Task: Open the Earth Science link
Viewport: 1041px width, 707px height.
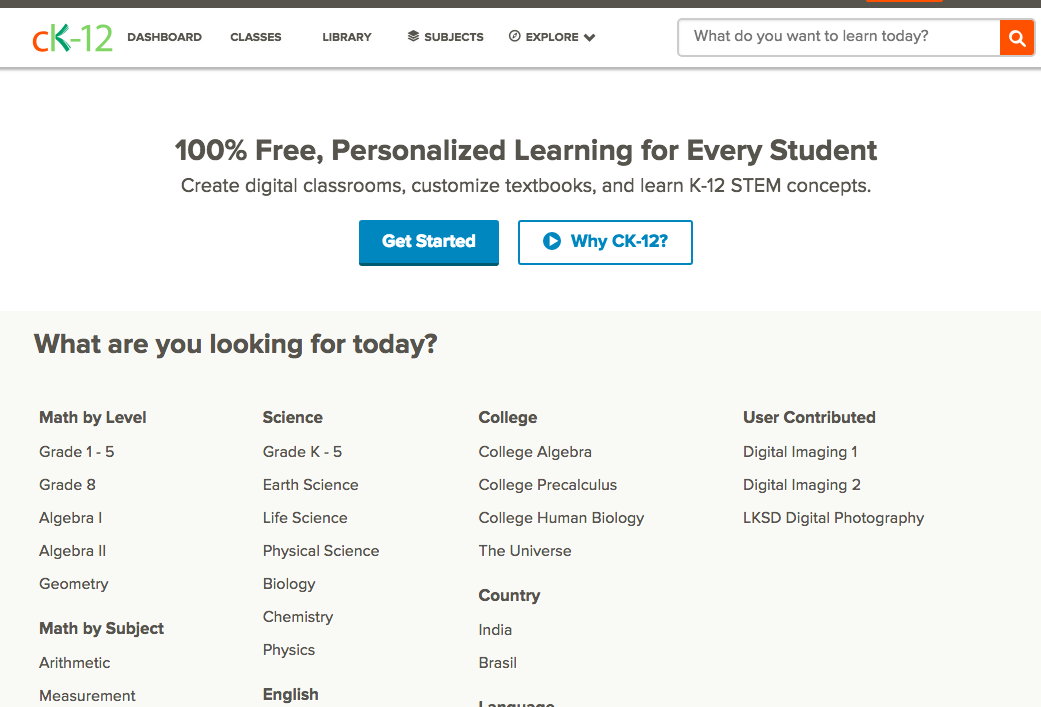Action: click(x=310, y=485)
